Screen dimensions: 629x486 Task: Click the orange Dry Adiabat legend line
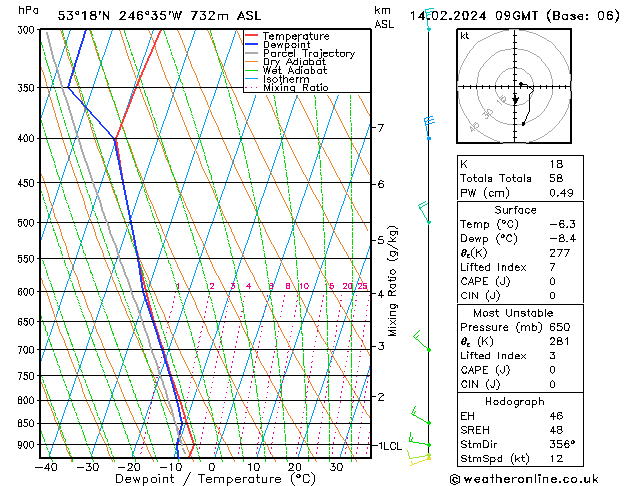251,61
